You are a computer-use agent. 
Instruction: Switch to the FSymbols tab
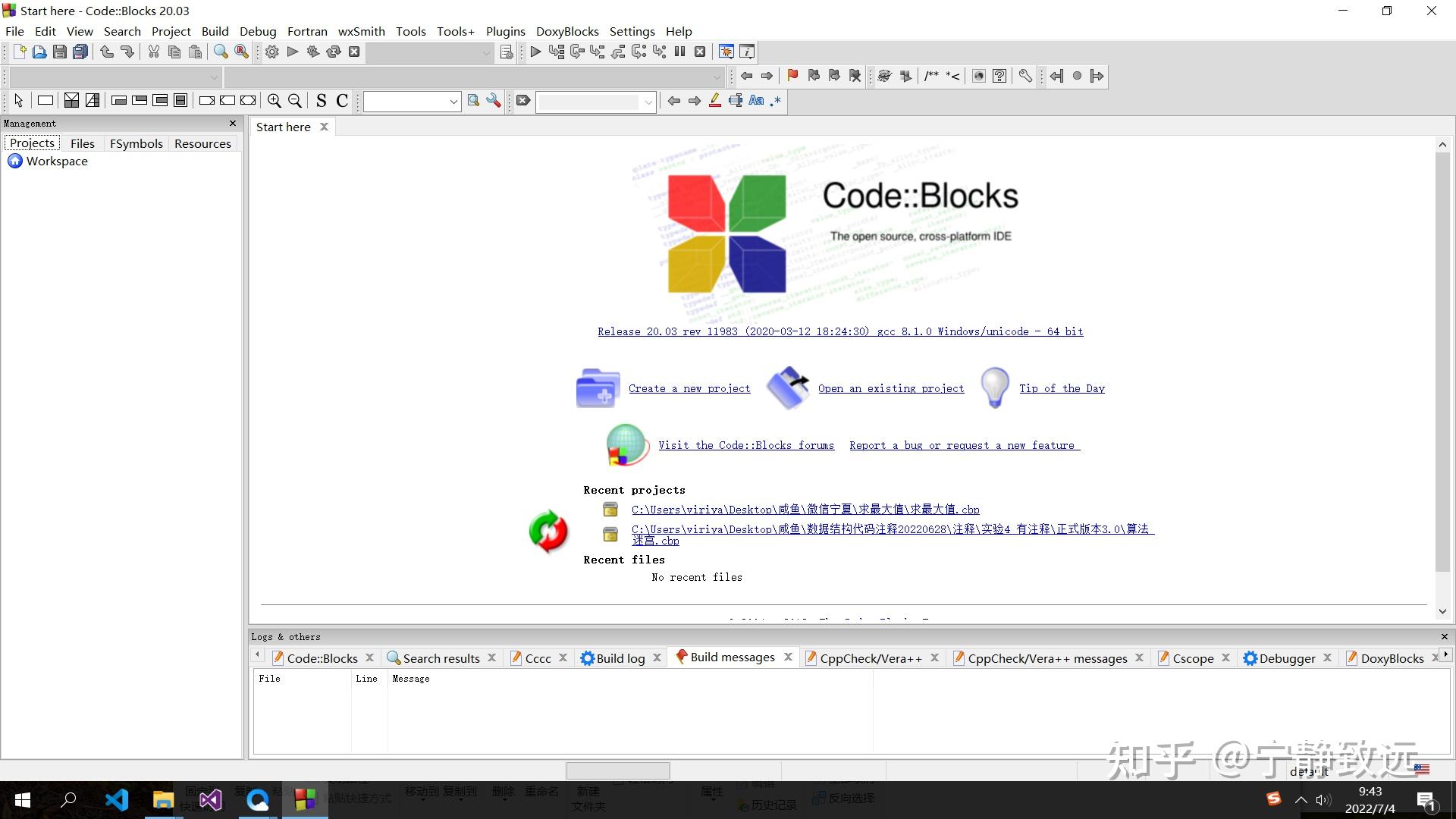tap(136, 143)
